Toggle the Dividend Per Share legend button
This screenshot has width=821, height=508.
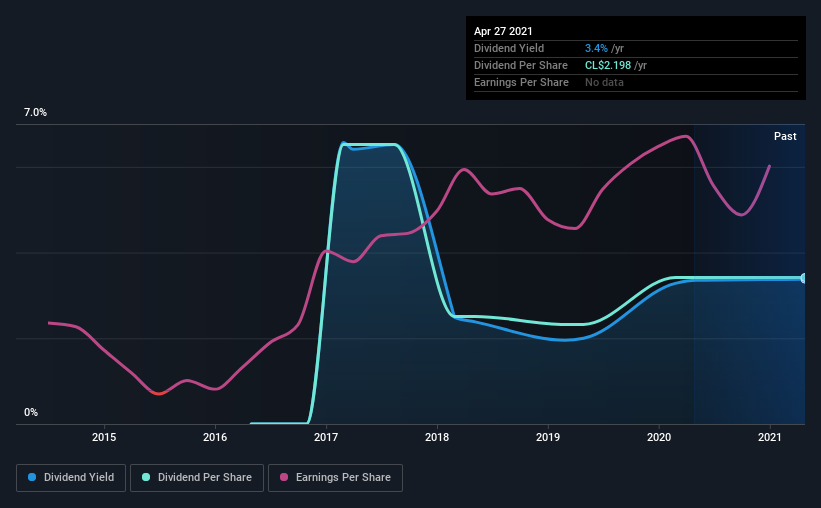[197, 478]
